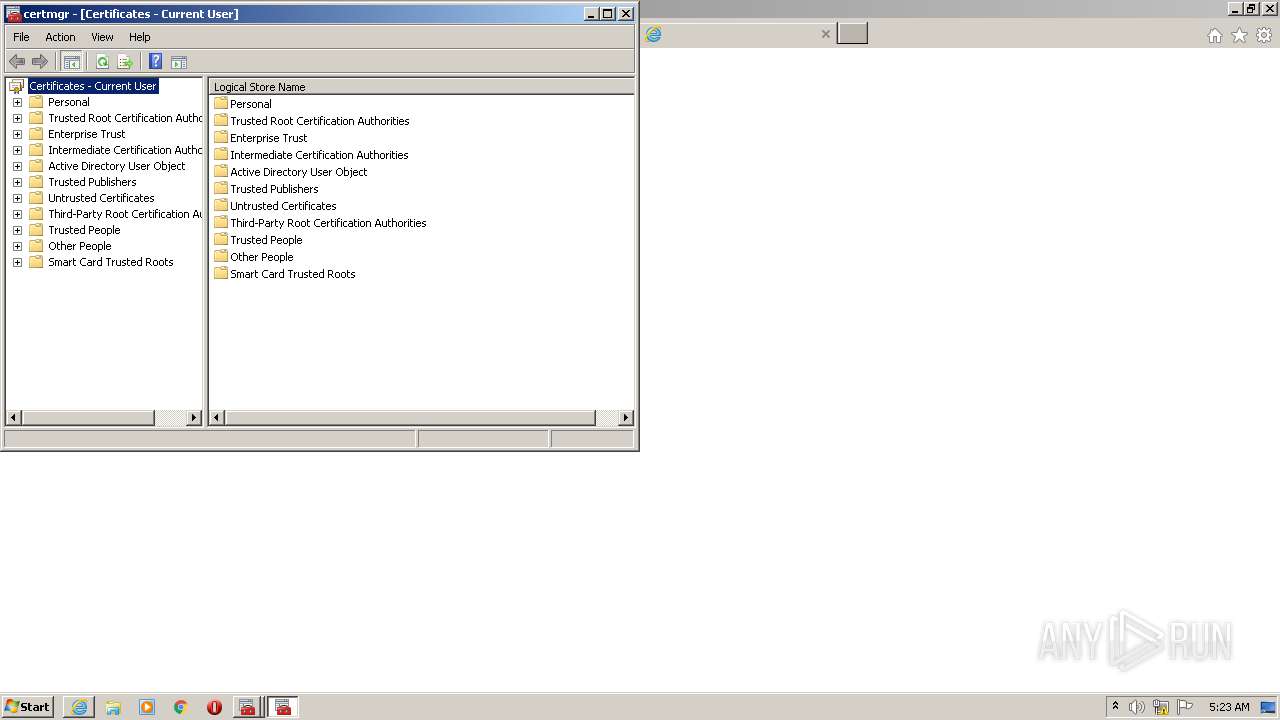The height and width of the screenshot is (720, 1280).
Task: Toggle the Show/Hide Console Tree toolbar icon
Action: [x=71, y=62]
